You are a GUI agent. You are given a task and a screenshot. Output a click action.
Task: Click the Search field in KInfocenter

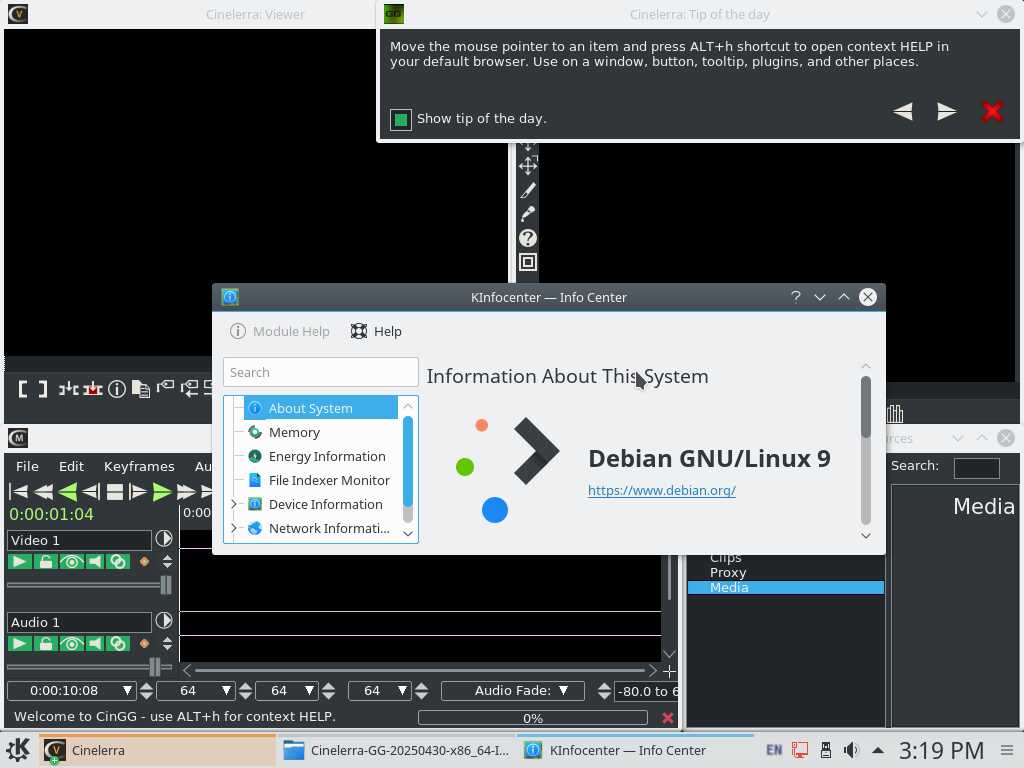click(x=320, y=372)
